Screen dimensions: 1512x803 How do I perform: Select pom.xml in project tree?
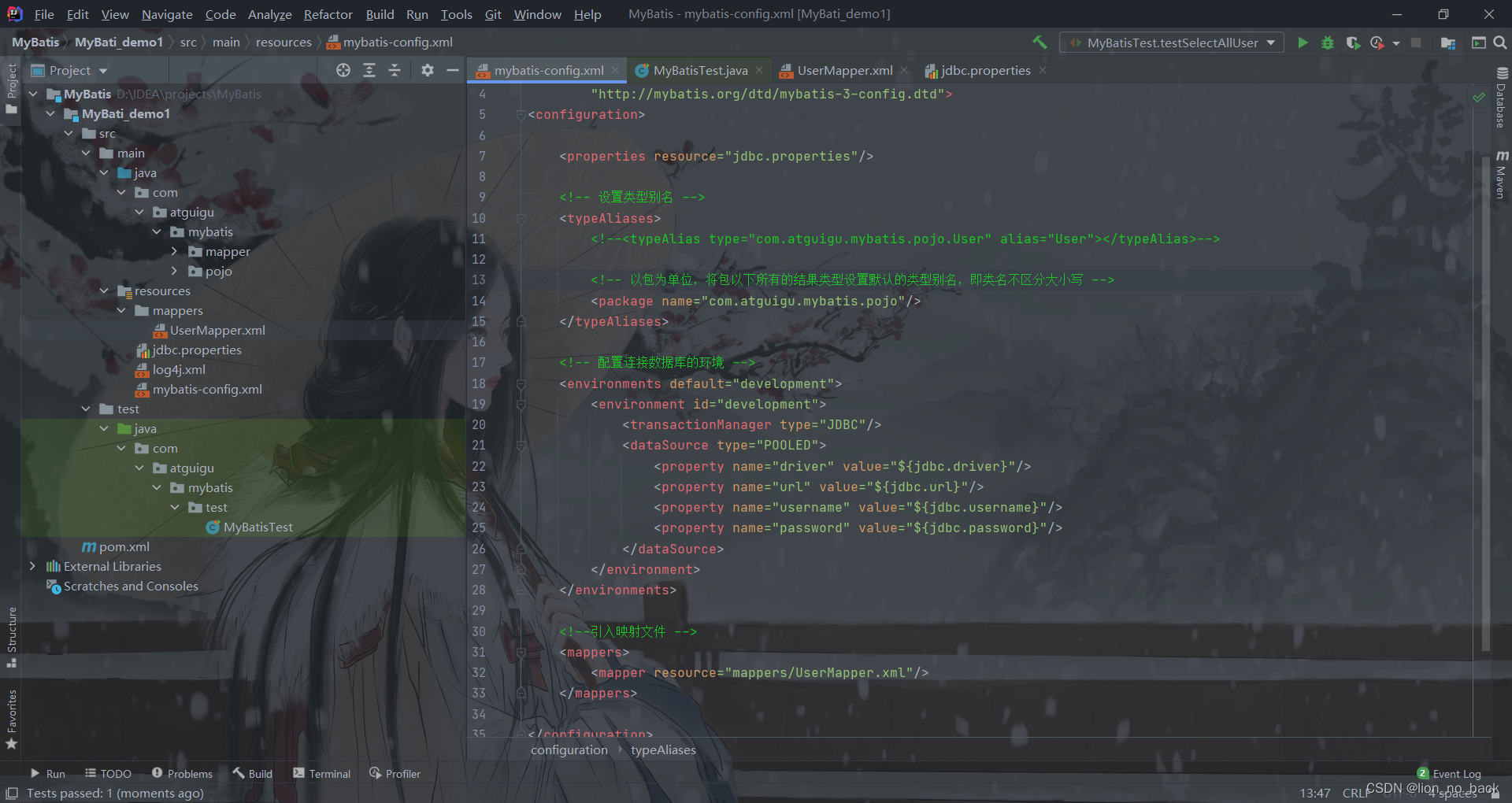coord(124,547)
